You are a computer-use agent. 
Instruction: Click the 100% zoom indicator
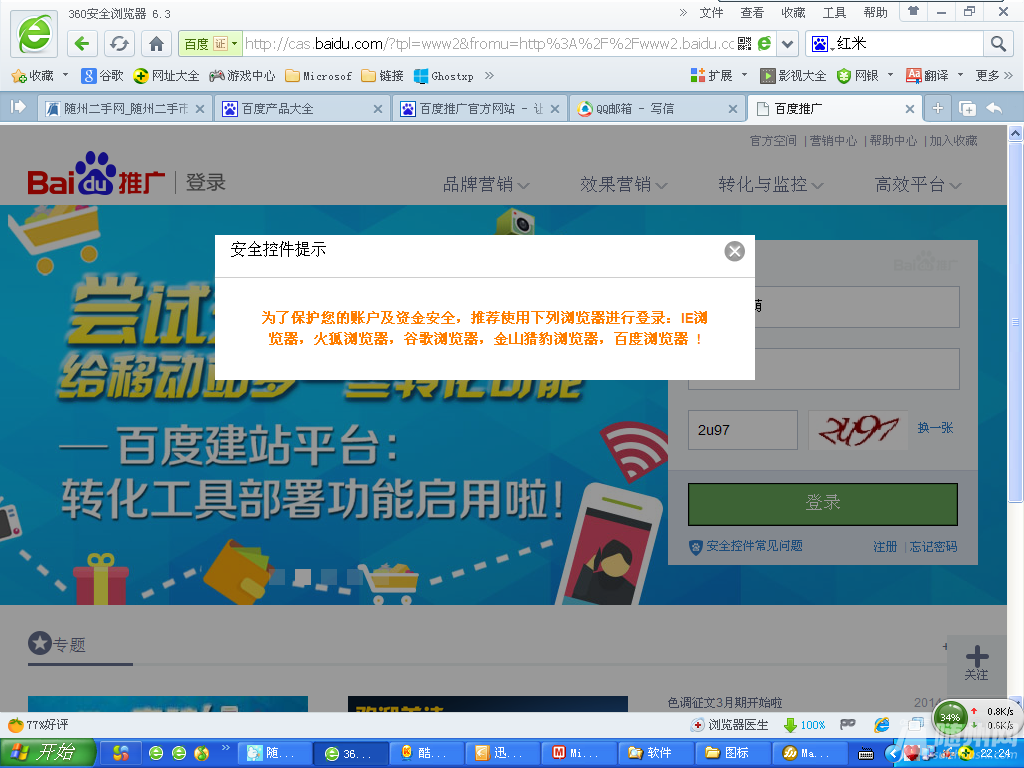[805, 725]
